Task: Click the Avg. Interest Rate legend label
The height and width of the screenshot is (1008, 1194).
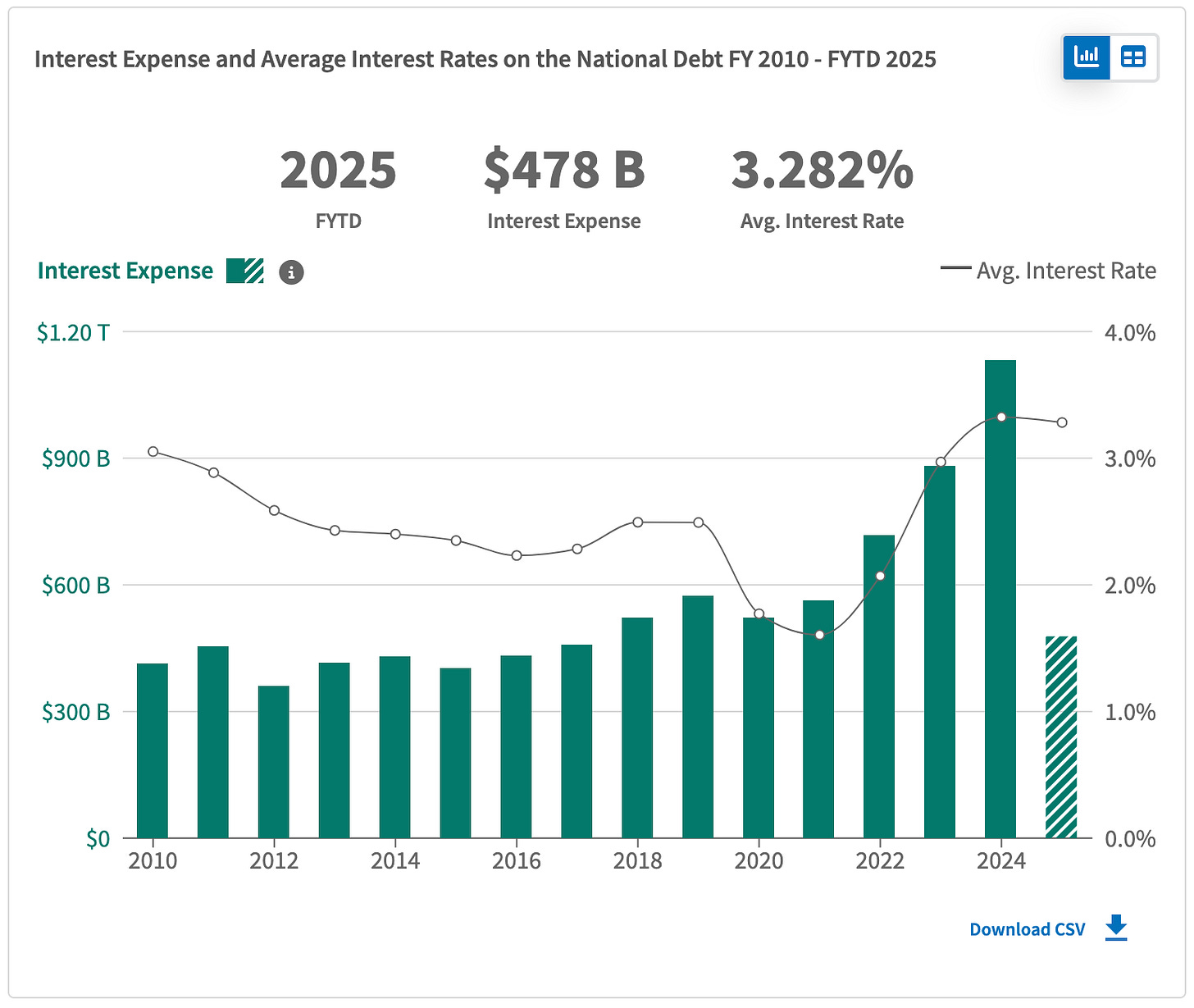Action: coord(1066,271)
